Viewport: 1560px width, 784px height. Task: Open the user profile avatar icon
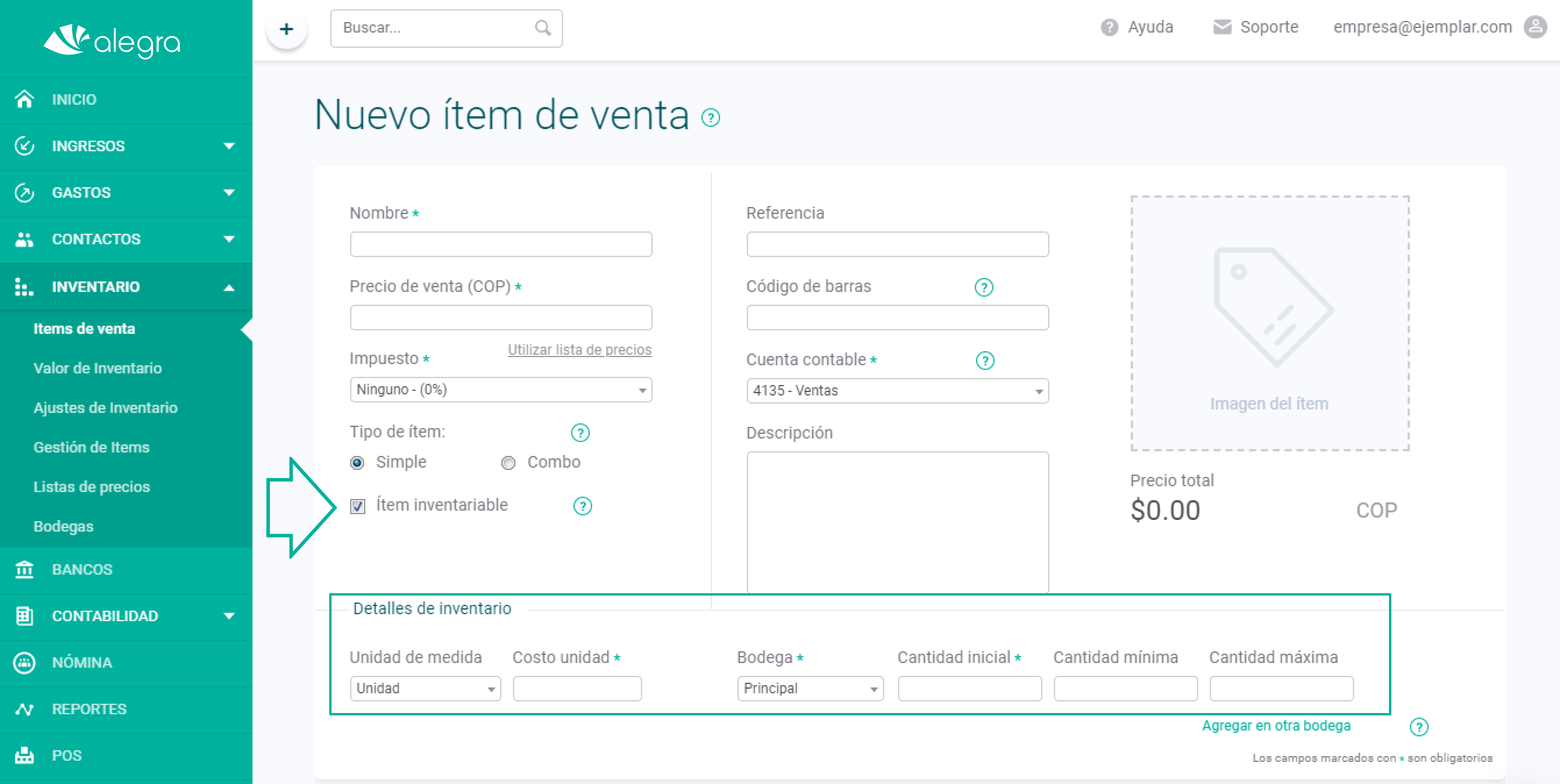1535,27
